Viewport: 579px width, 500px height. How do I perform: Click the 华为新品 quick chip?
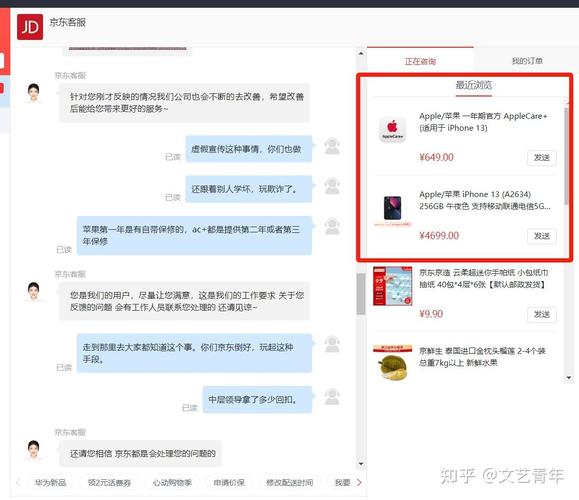coord(51,482)
